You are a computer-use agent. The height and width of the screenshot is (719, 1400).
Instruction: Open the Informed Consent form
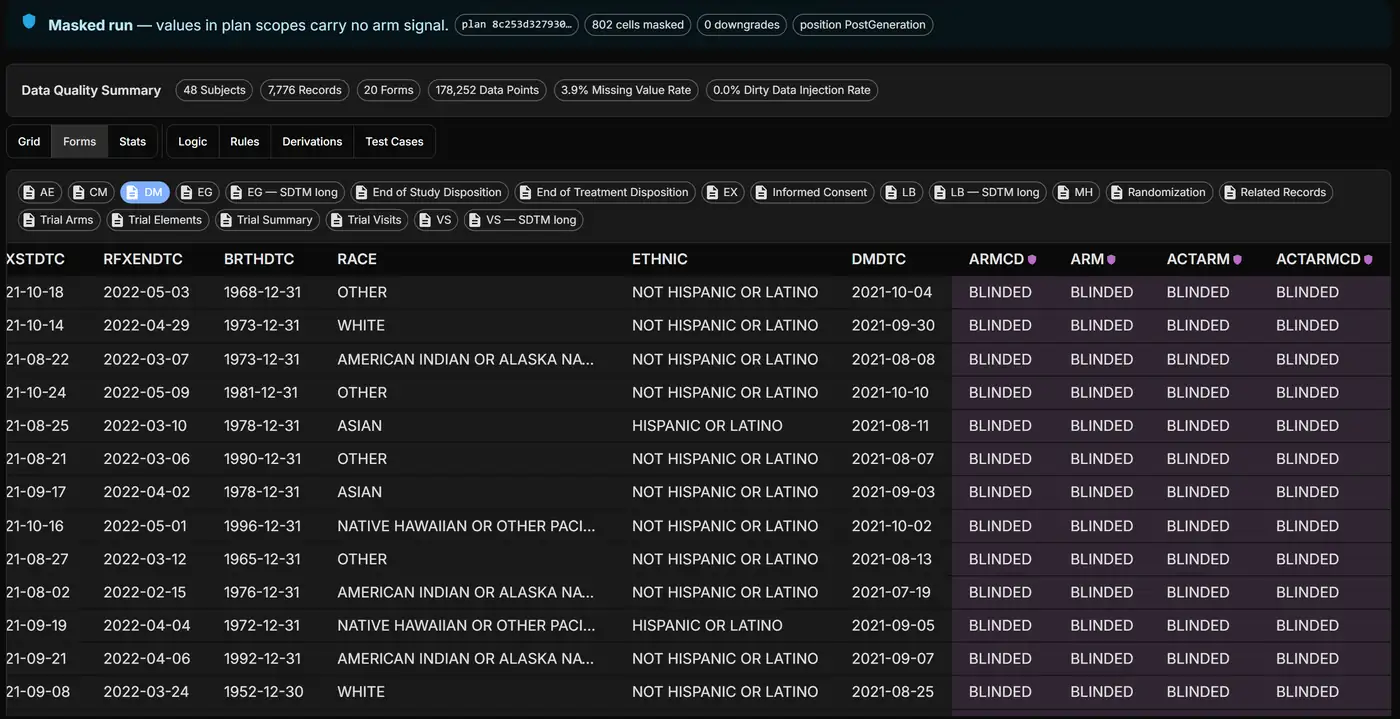[x=812, y=192]
